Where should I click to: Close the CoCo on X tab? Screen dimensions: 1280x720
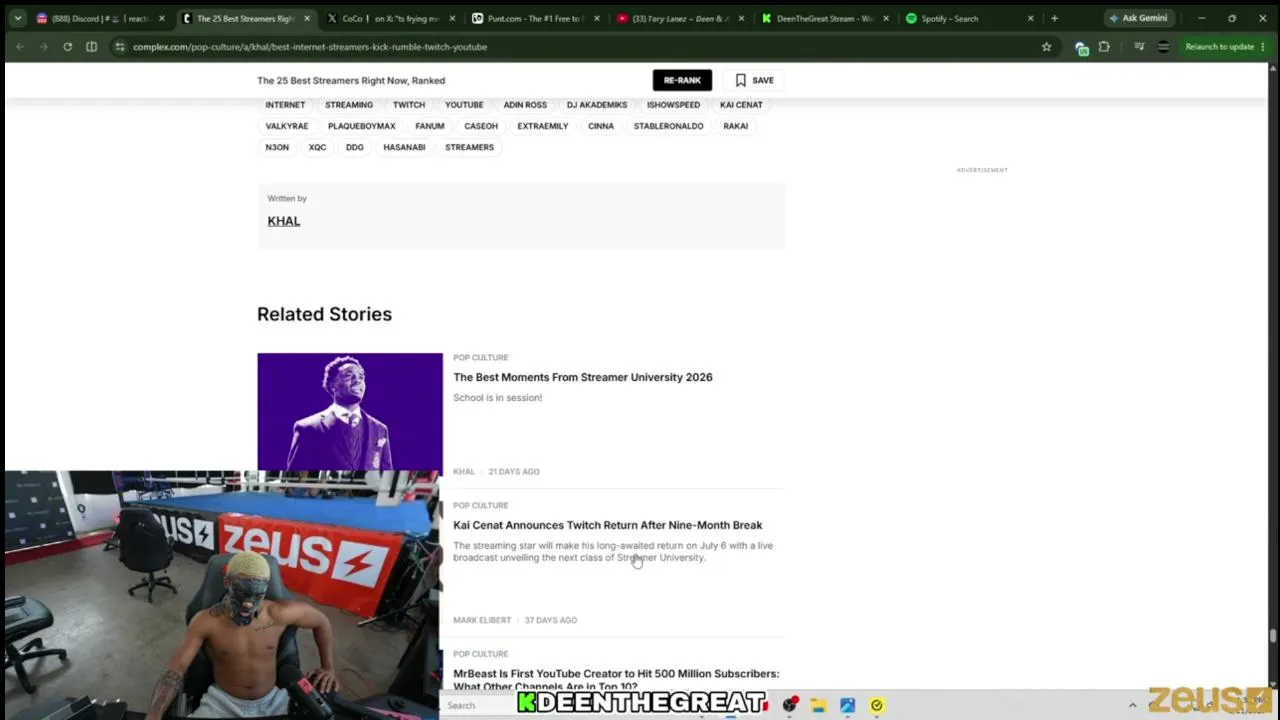452,18
